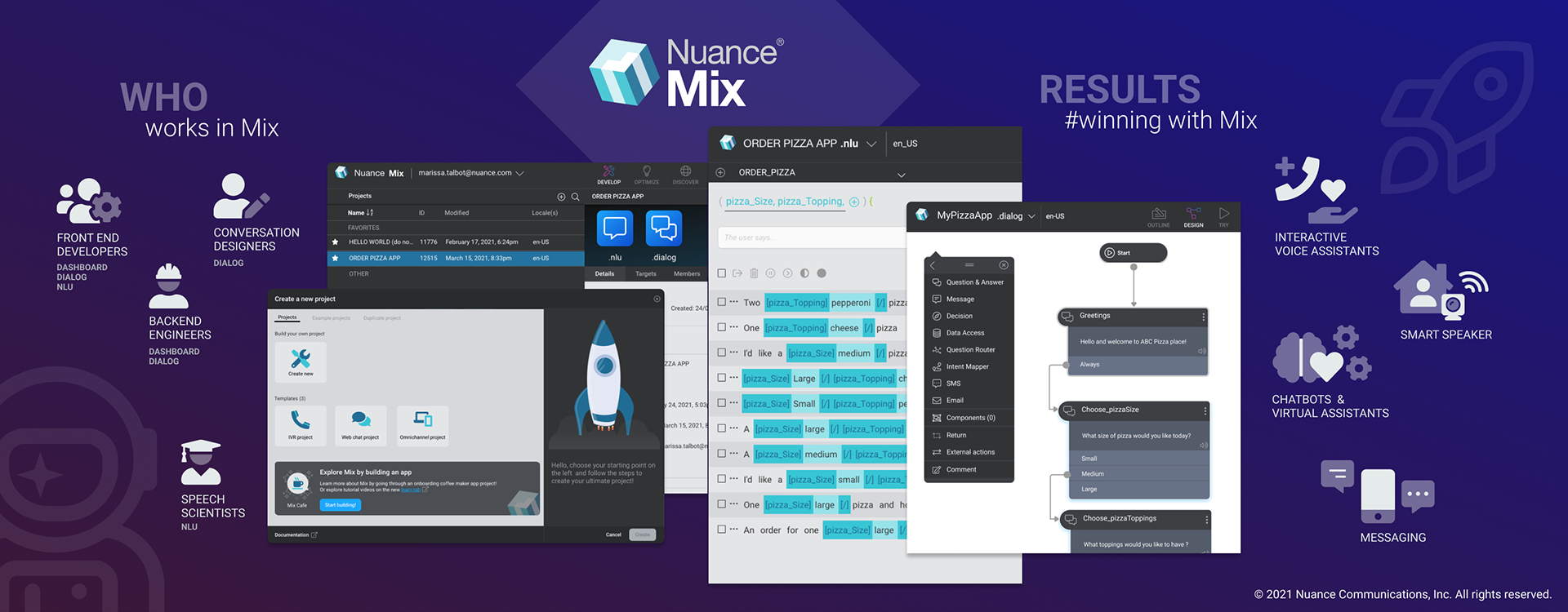Image resolution: width=1568 pixels, height=612 pixels.
Task: Click the add intent plus beside ORDER_PIZZA
Action: tap(720, 172)
